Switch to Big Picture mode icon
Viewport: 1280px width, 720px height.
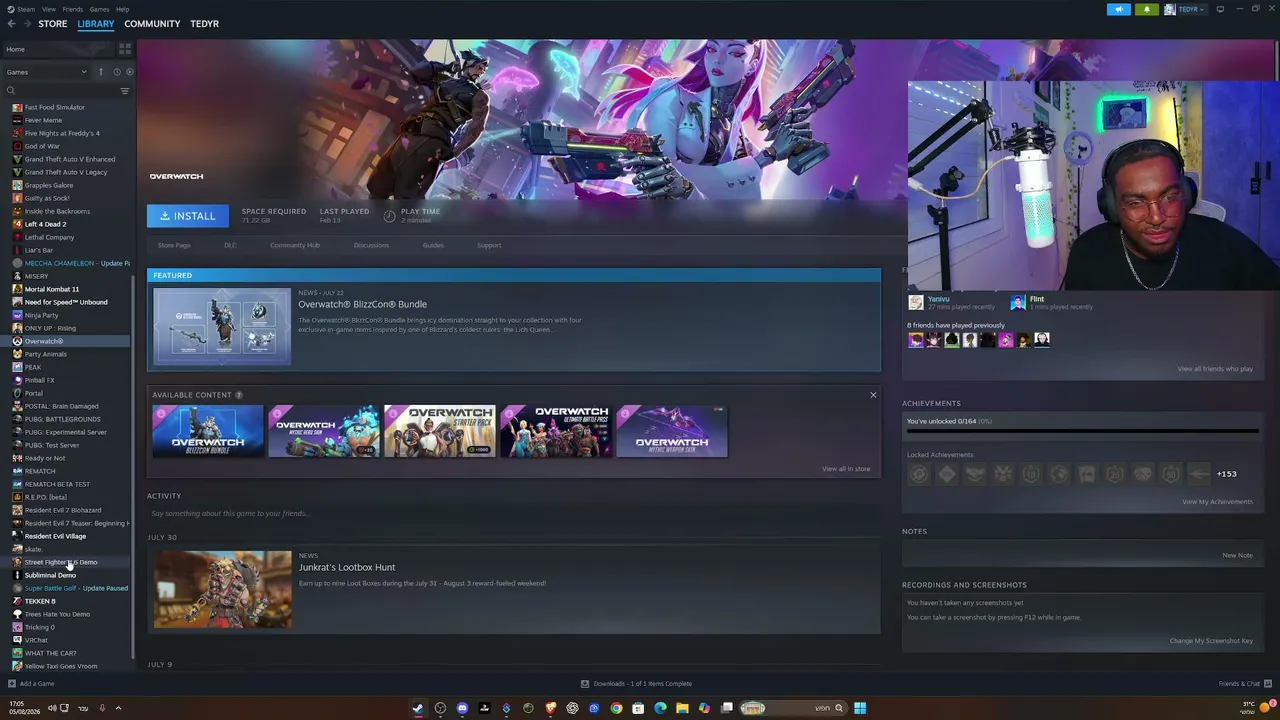(x=1220, y=9)
